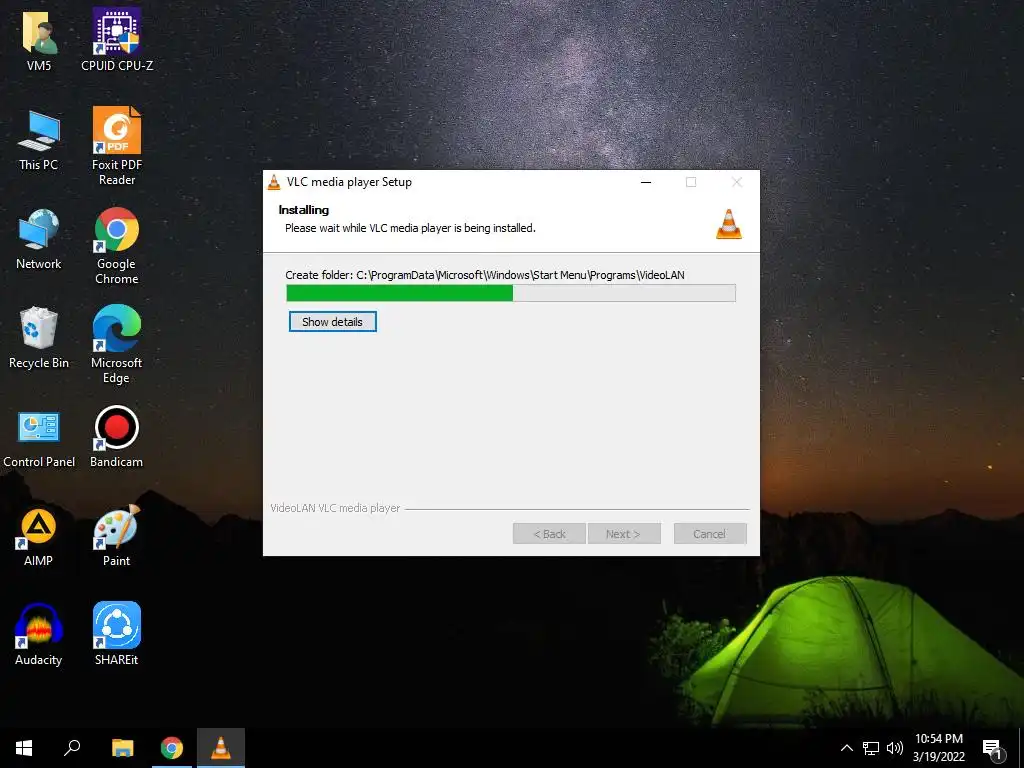The height and width of the screenshot is (768, 1024).
Task: Click the VLC cone icon in the title bar
Action: 274,182
